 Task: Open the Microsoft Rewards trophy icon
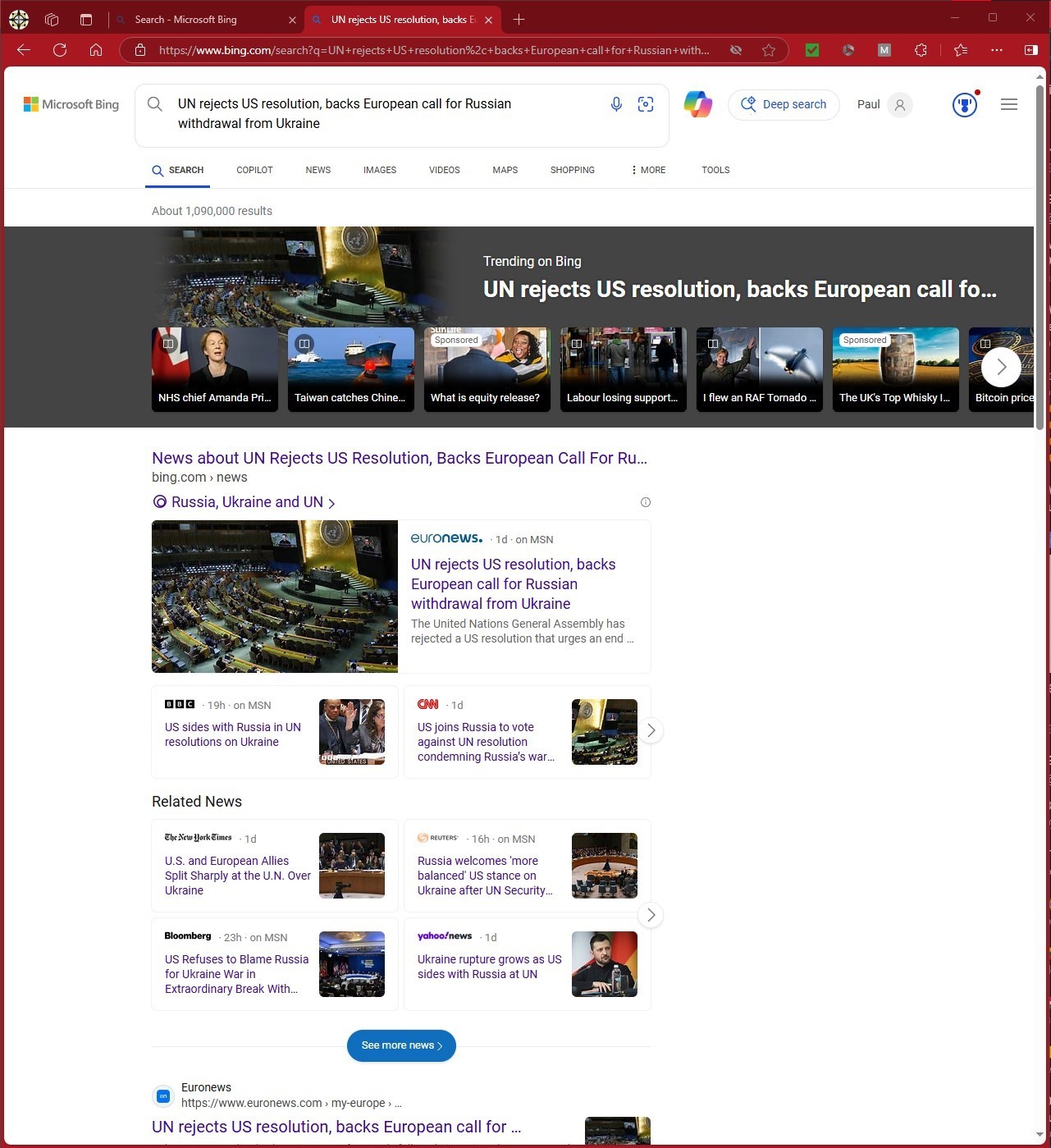tap(966, 104)
